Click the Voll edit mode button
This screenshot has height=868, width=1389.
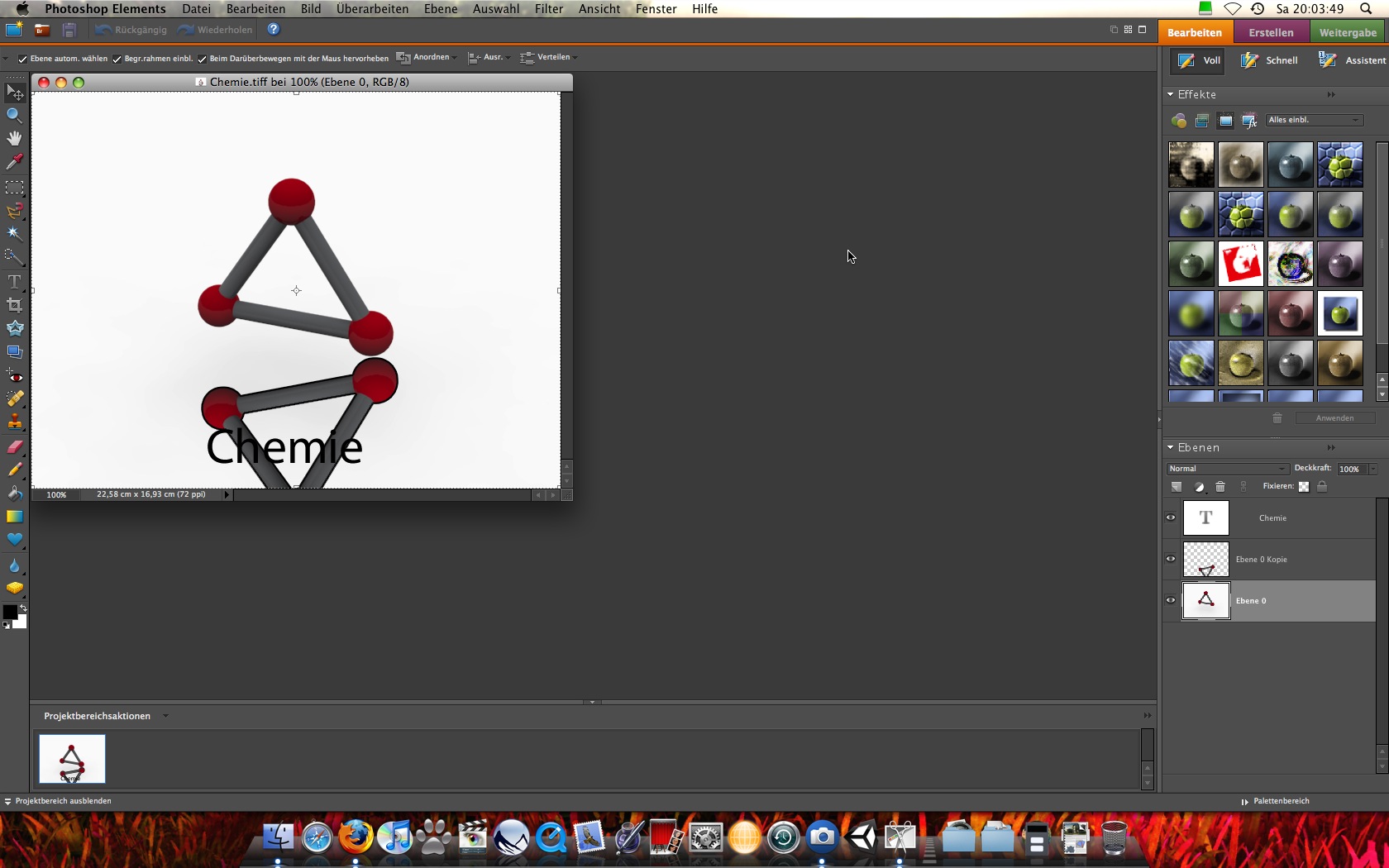(1198, 60)
